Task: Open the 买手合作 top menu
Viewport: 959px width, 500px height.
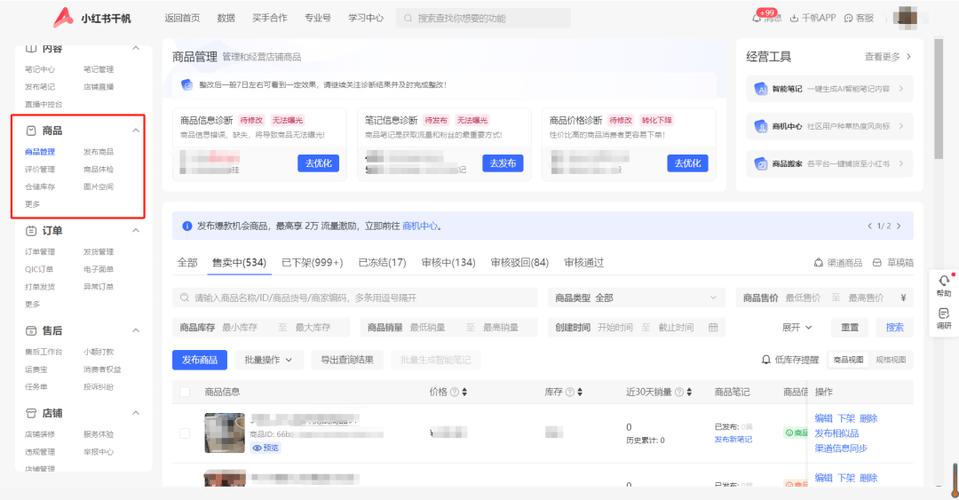Action: click(x=270, y=18)
